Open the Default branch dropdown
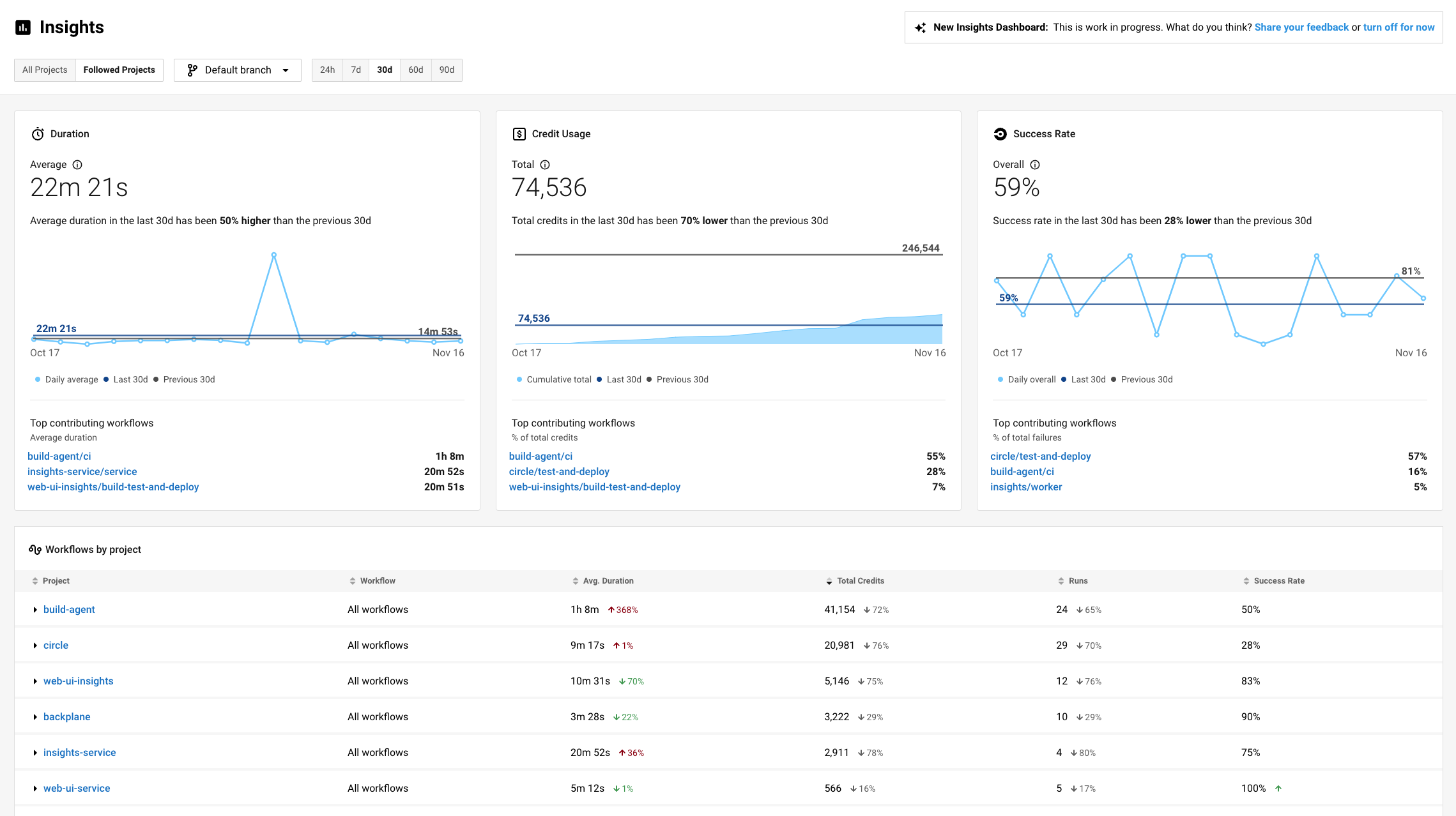This screenshot has height=816, width=1456. pos(238,70)
